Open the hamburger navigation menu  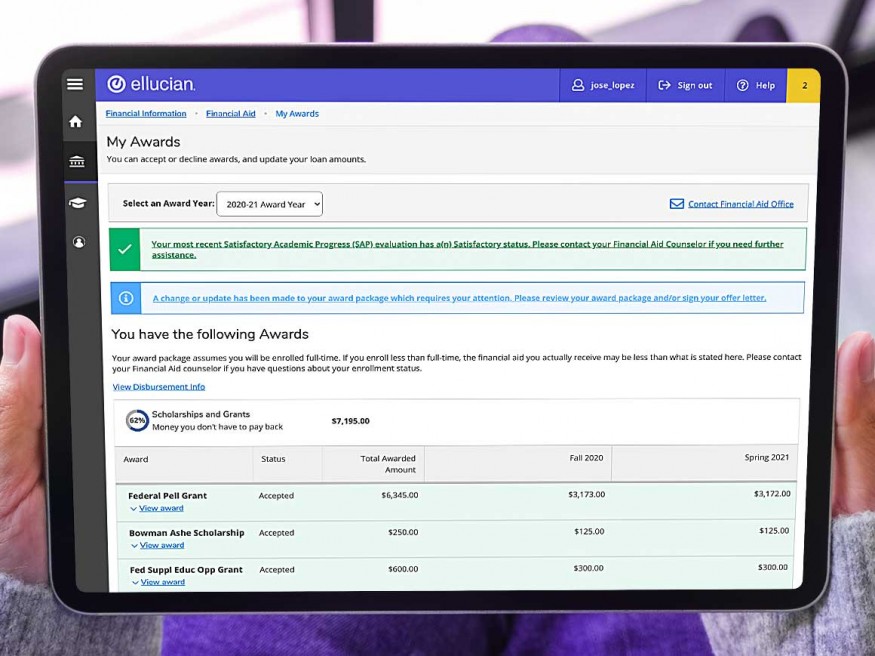coord(75,84)
